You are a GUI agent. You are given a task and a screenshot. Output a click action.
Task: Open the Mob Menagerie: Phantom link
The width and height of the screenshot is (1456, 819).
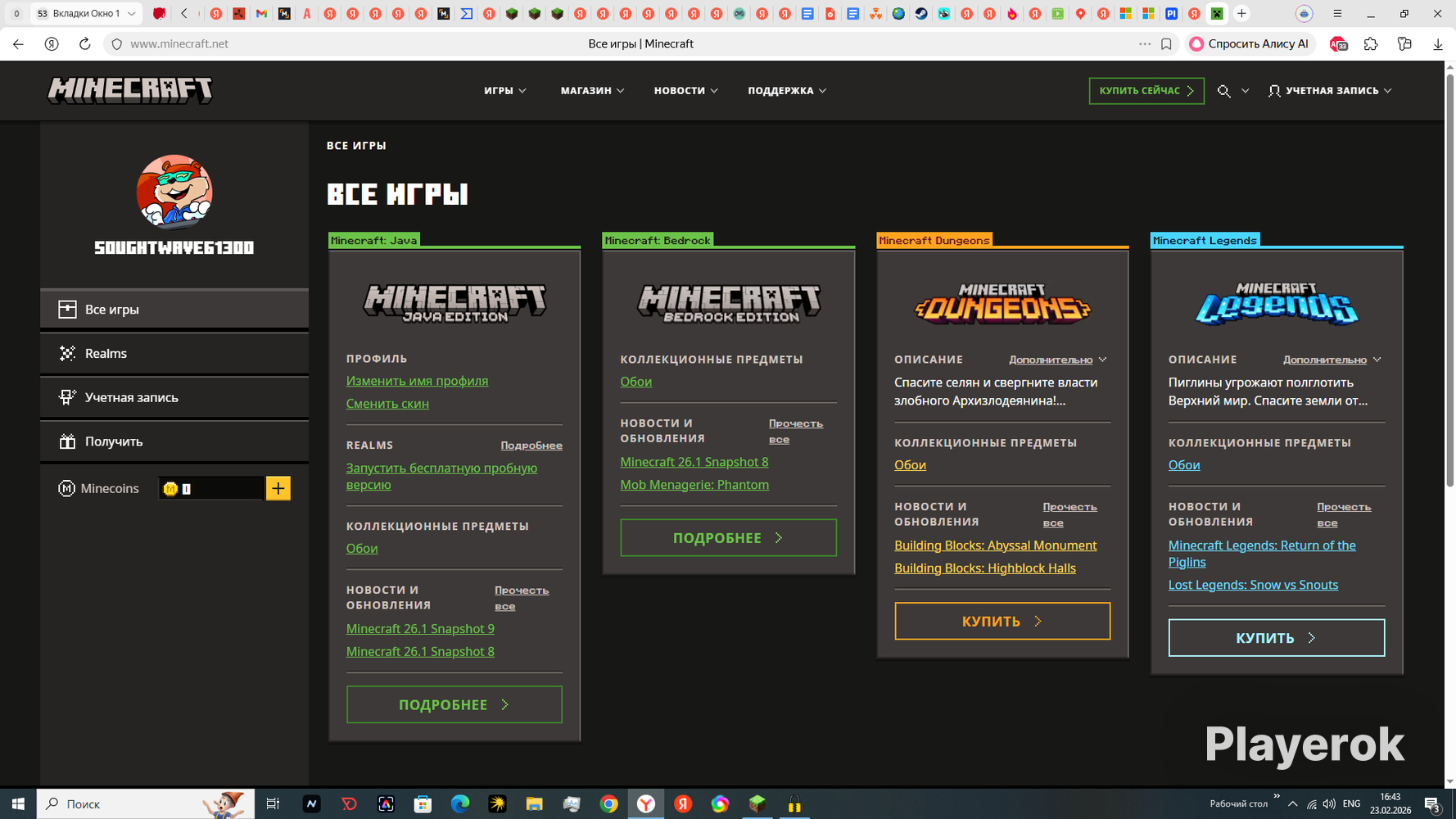694,485
